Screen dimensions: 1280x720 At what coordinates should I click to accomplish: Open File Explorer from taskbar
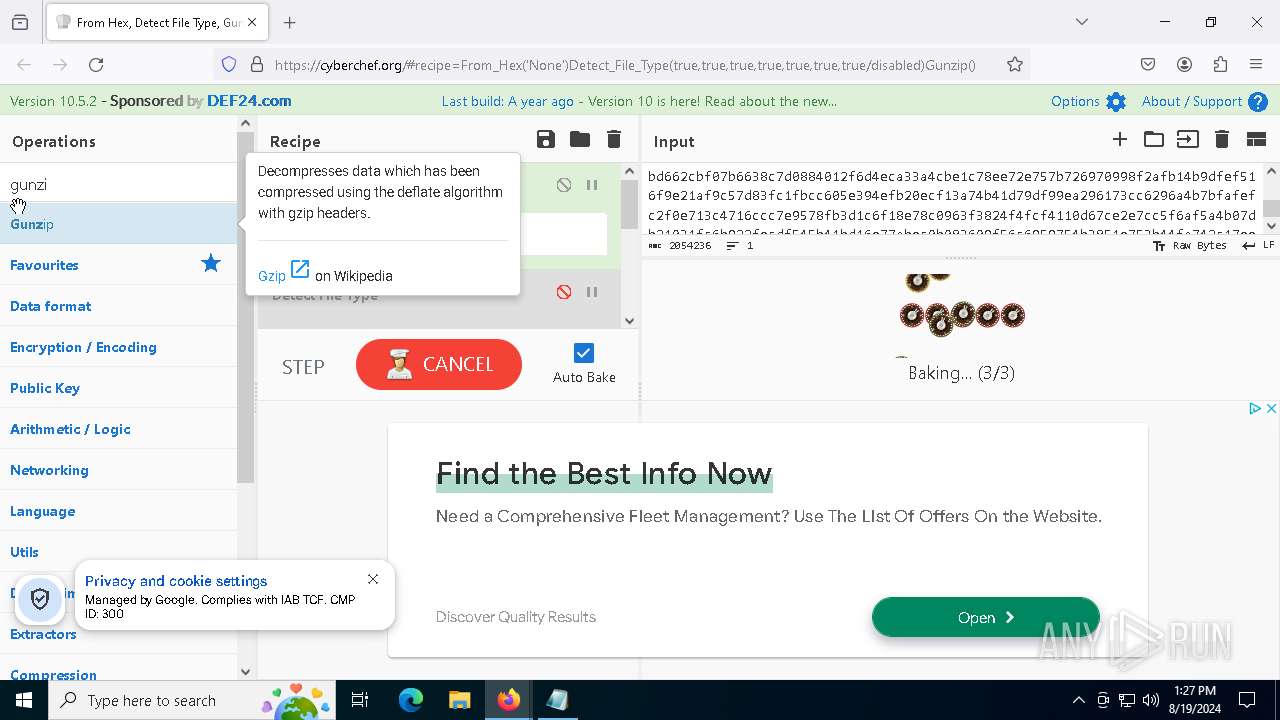click(459, 700)
